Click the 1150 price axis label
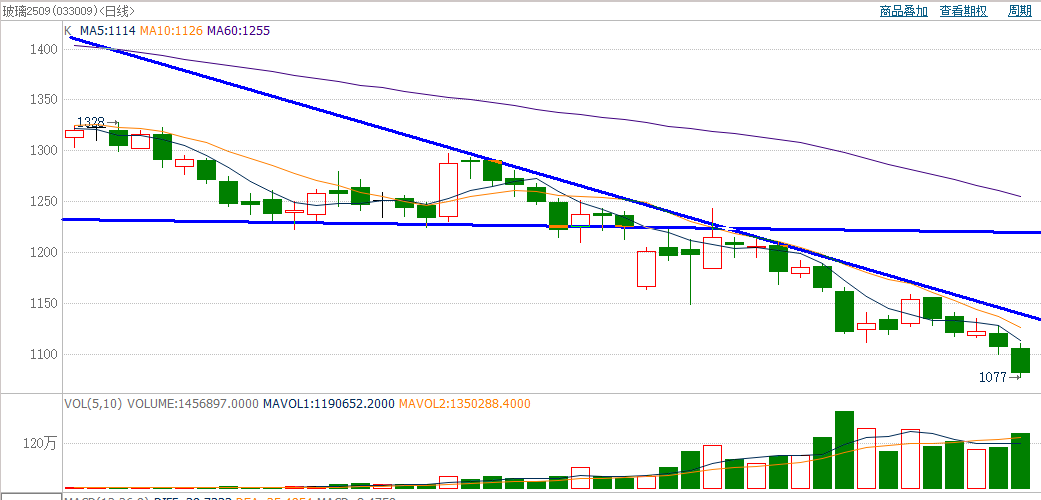1041x500 pixels. pos(44,303)
